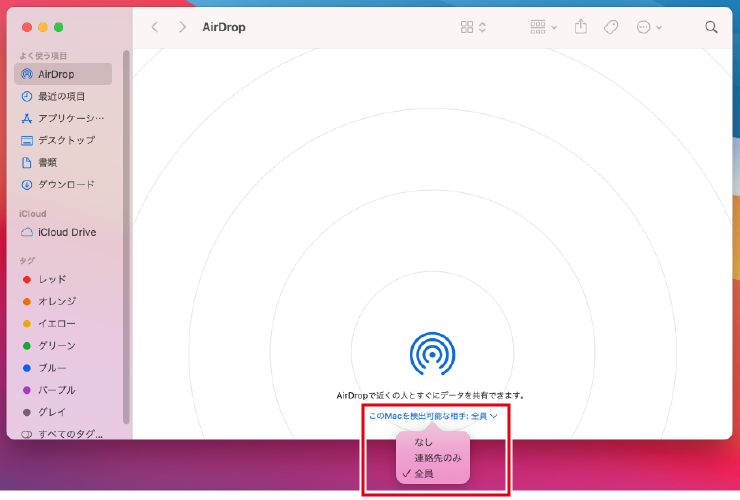The image size is (740, 500).
Task: Click the Applications A-shaped icon
Action: (x=27, y=119)
